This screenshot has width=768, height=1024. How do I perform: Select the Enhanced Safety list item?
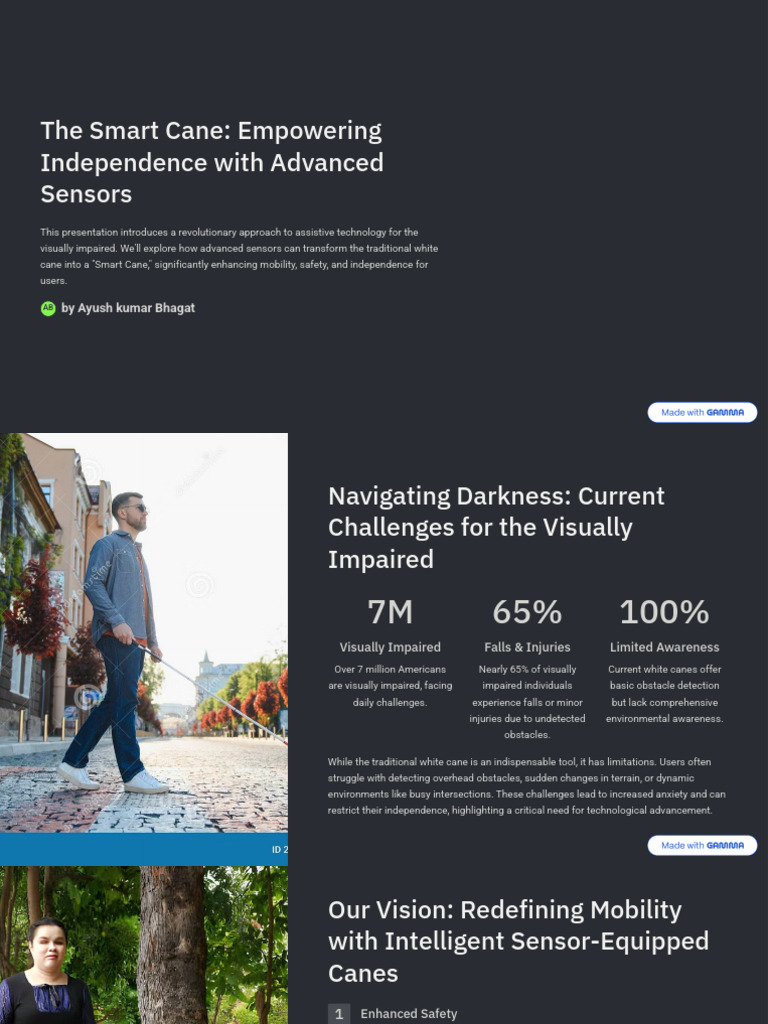[409, 1014]
